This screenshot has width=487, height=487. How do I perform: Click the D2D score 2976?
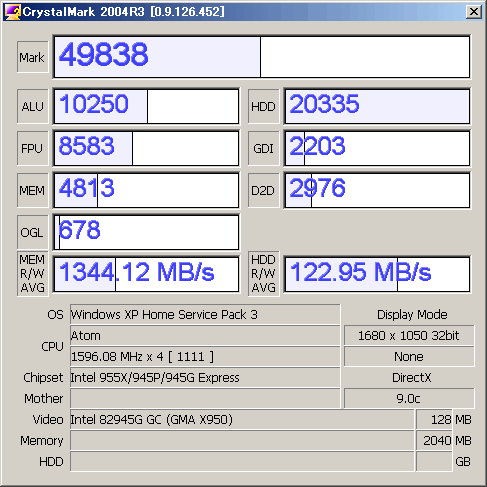coord(377,190)
